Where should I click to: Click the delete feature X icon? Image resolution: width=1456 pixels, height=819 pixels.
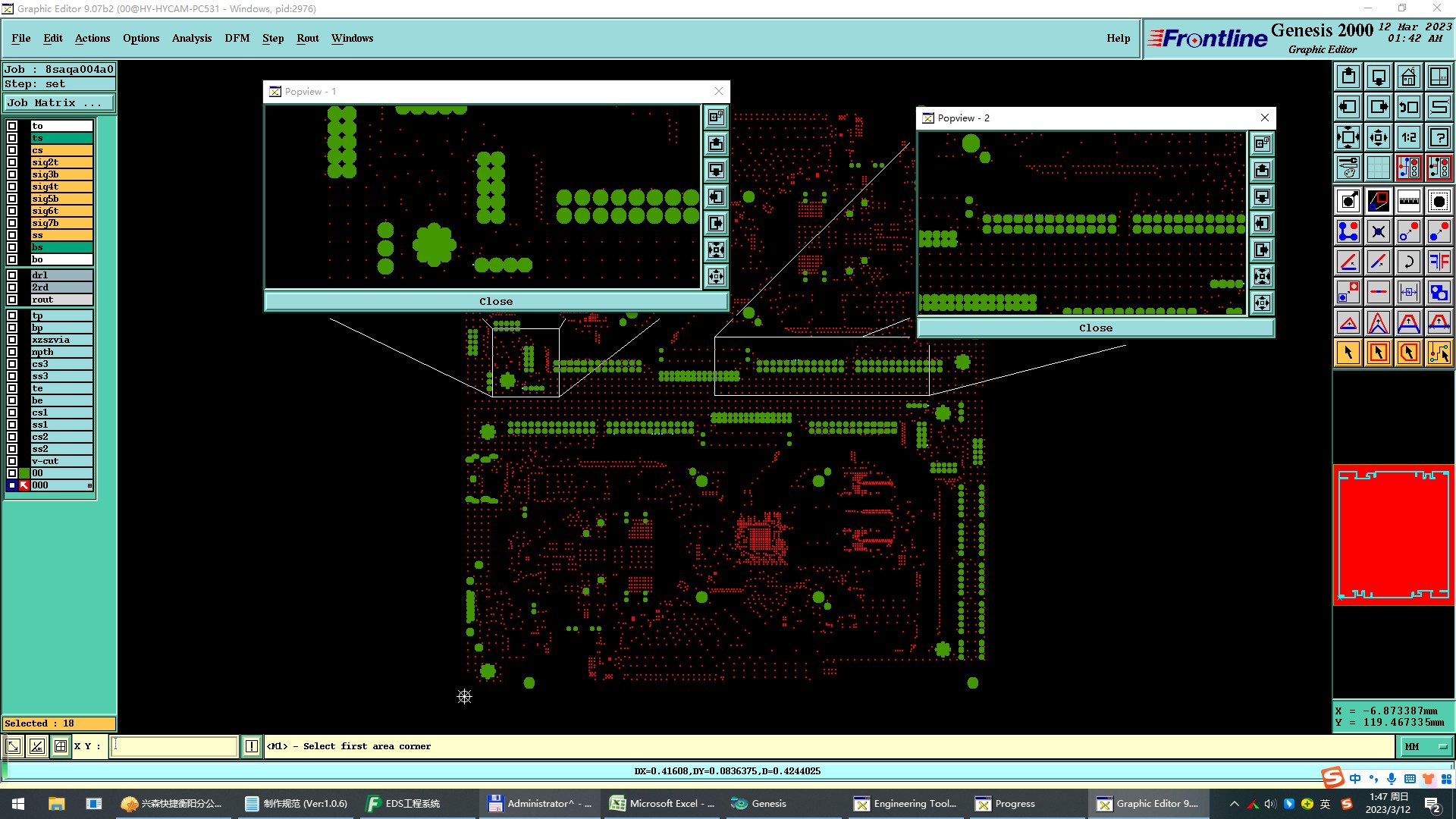(1378, 231)
